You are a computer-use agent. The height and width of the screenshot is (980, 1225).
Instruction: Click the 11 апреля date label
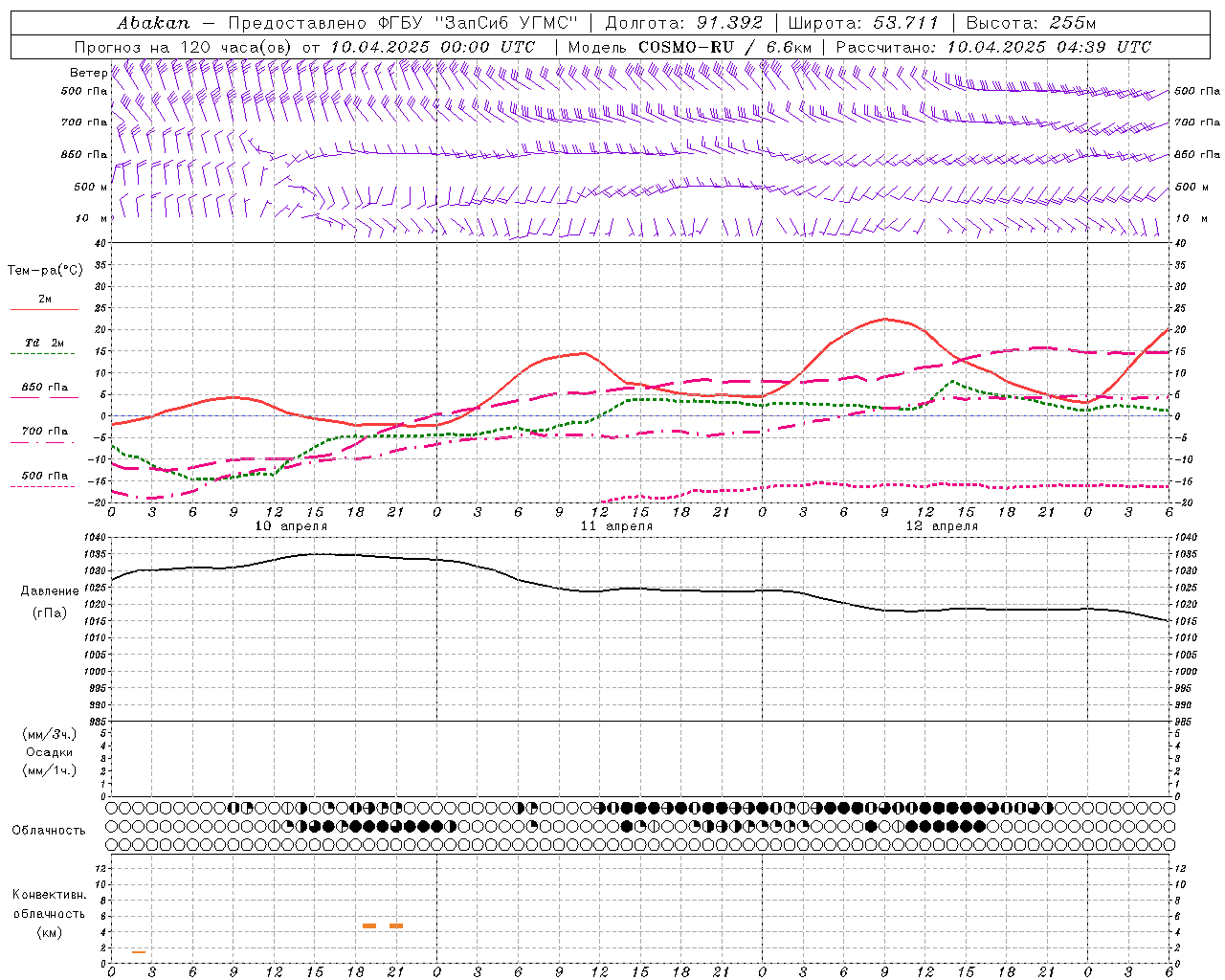click(616, 526)
